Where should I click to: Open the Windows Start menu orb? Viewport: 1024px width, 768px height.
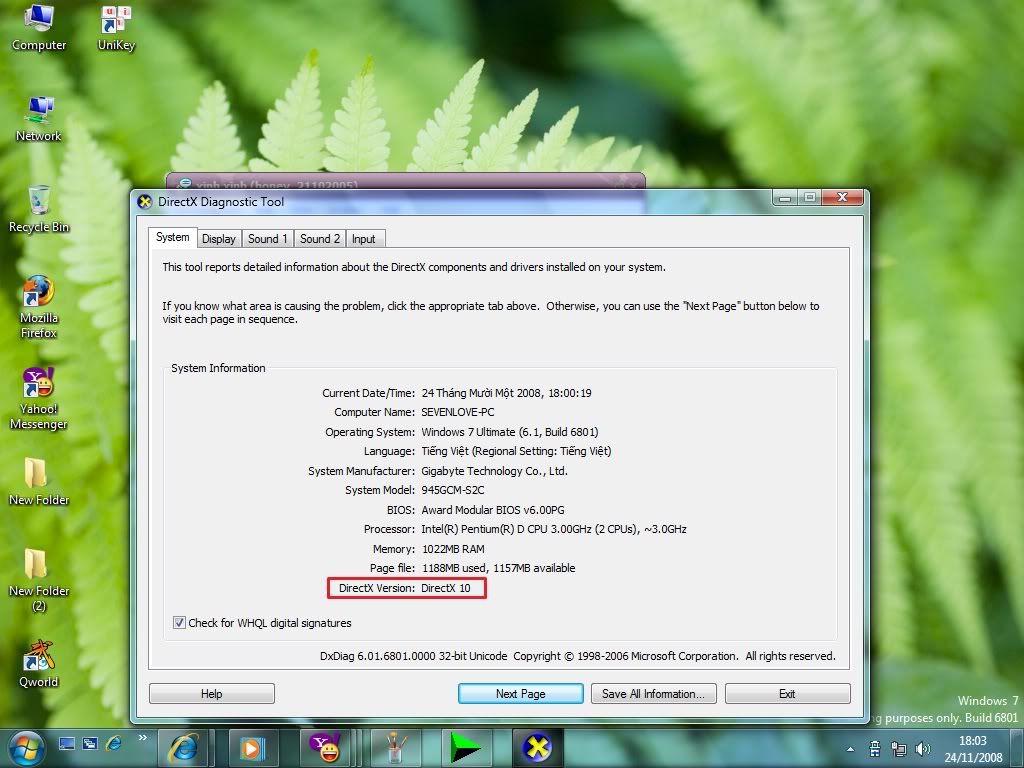pos(26,748)
